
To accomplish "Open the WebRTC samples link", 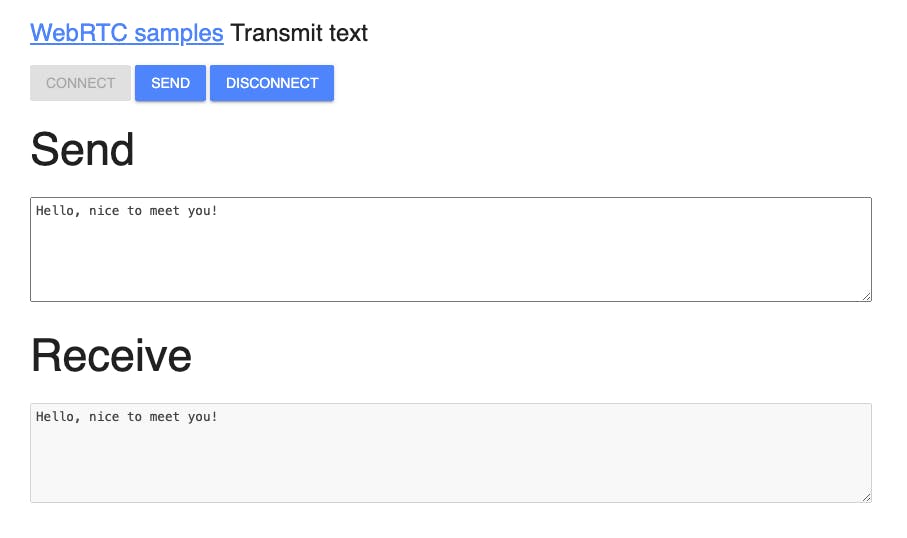I will [x=127, y=33].
